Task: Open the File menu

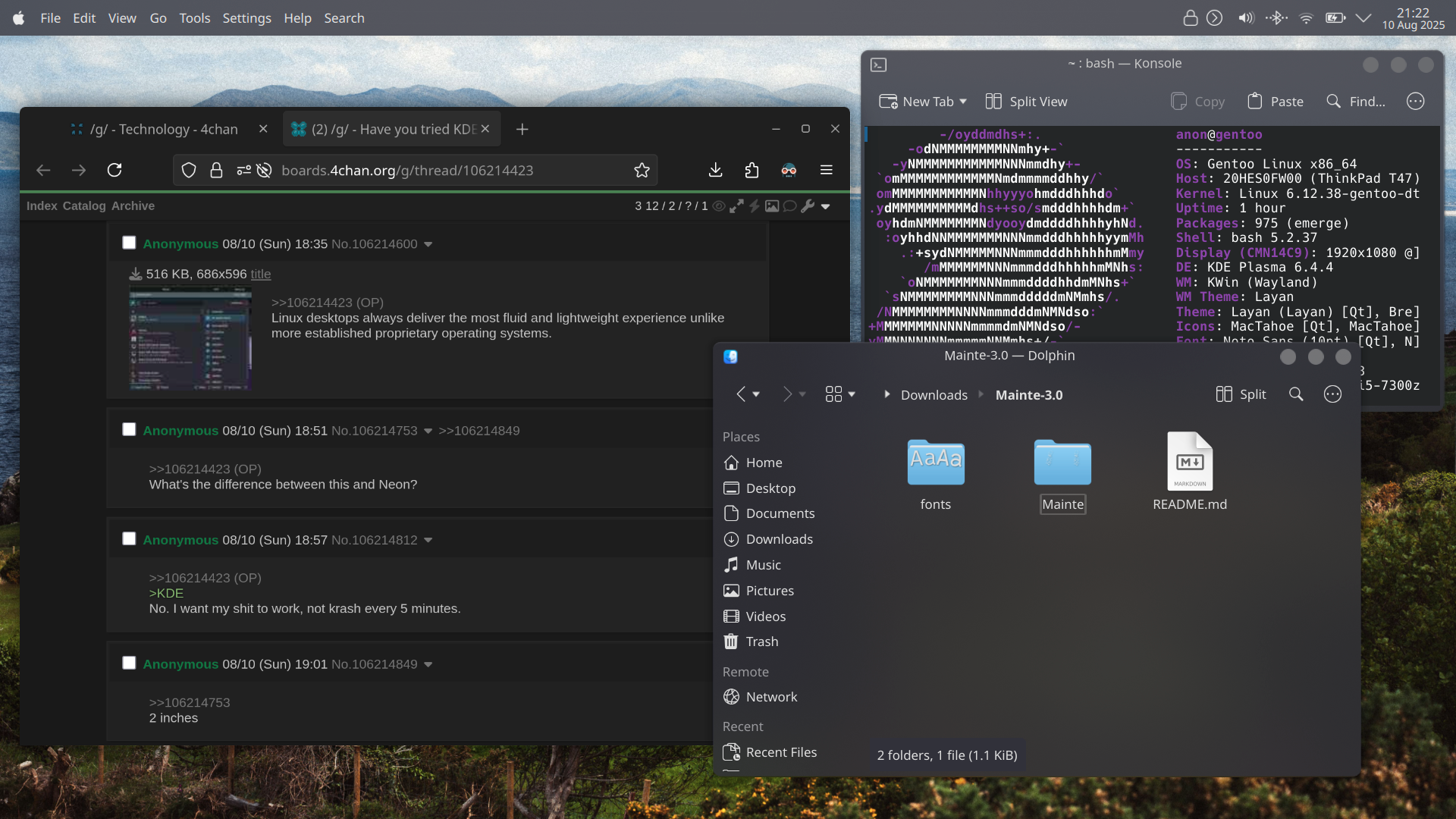Action: [x=51, y=18]
